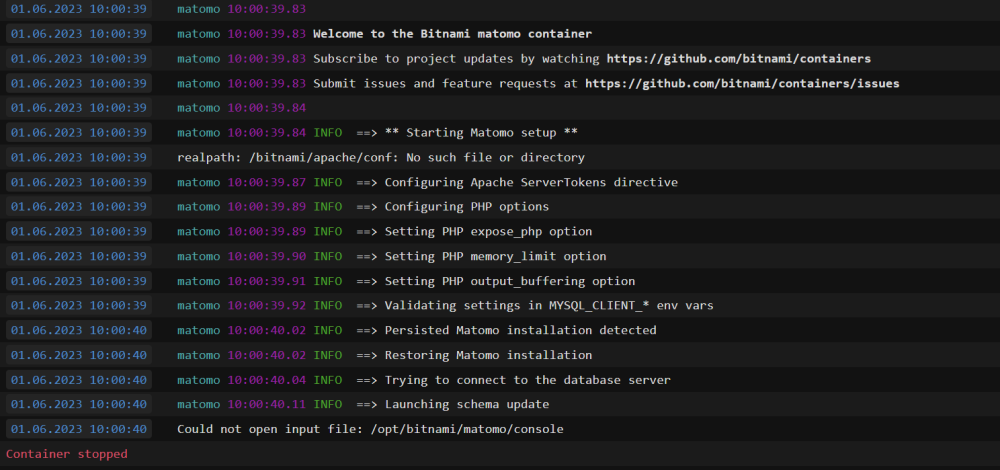The height and width of the screenshot is (470, 1000).
Task: Click INFO tag on 'Restoring Matomo installation' row
Action: pyautogui.click(x=327, y=355)
